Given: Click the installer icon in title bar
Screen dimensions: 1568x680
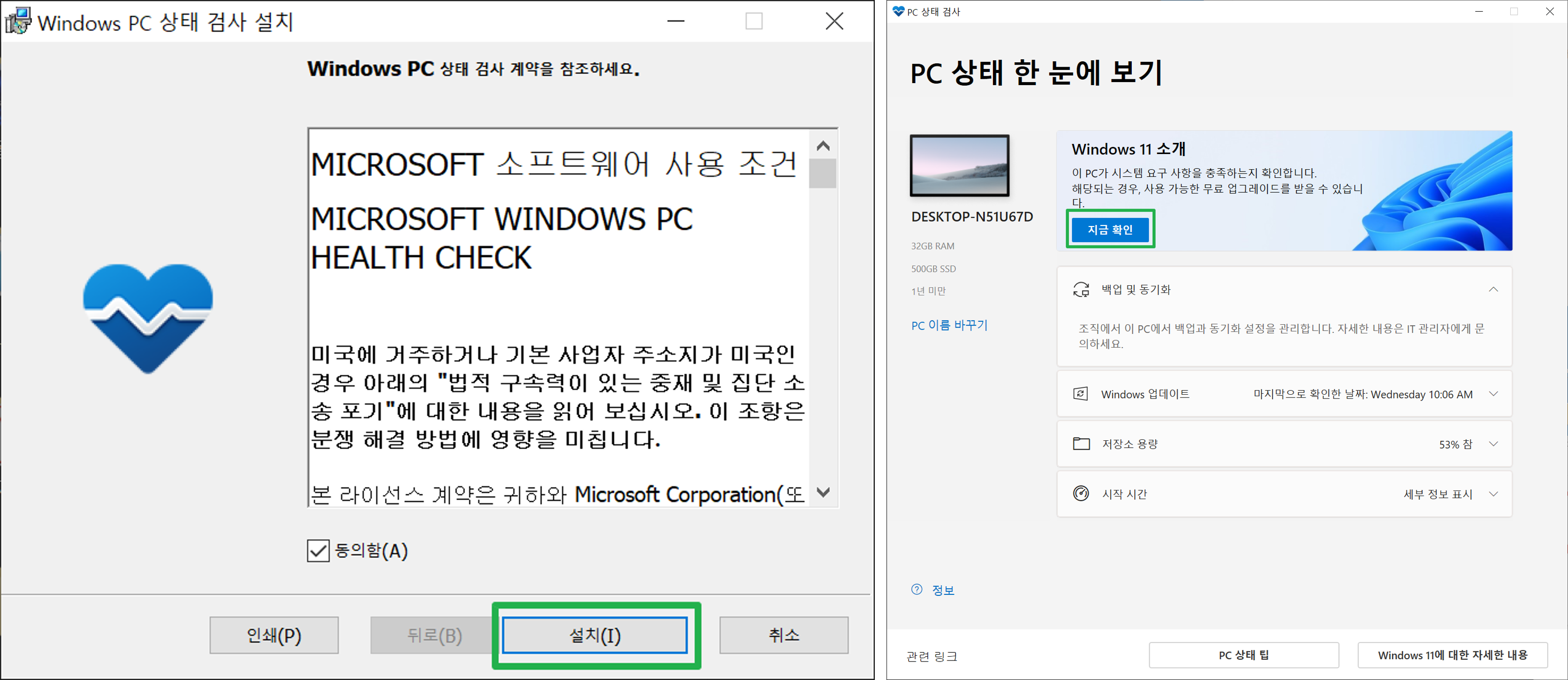Looking at the screenshot, I should coord(18,21).
